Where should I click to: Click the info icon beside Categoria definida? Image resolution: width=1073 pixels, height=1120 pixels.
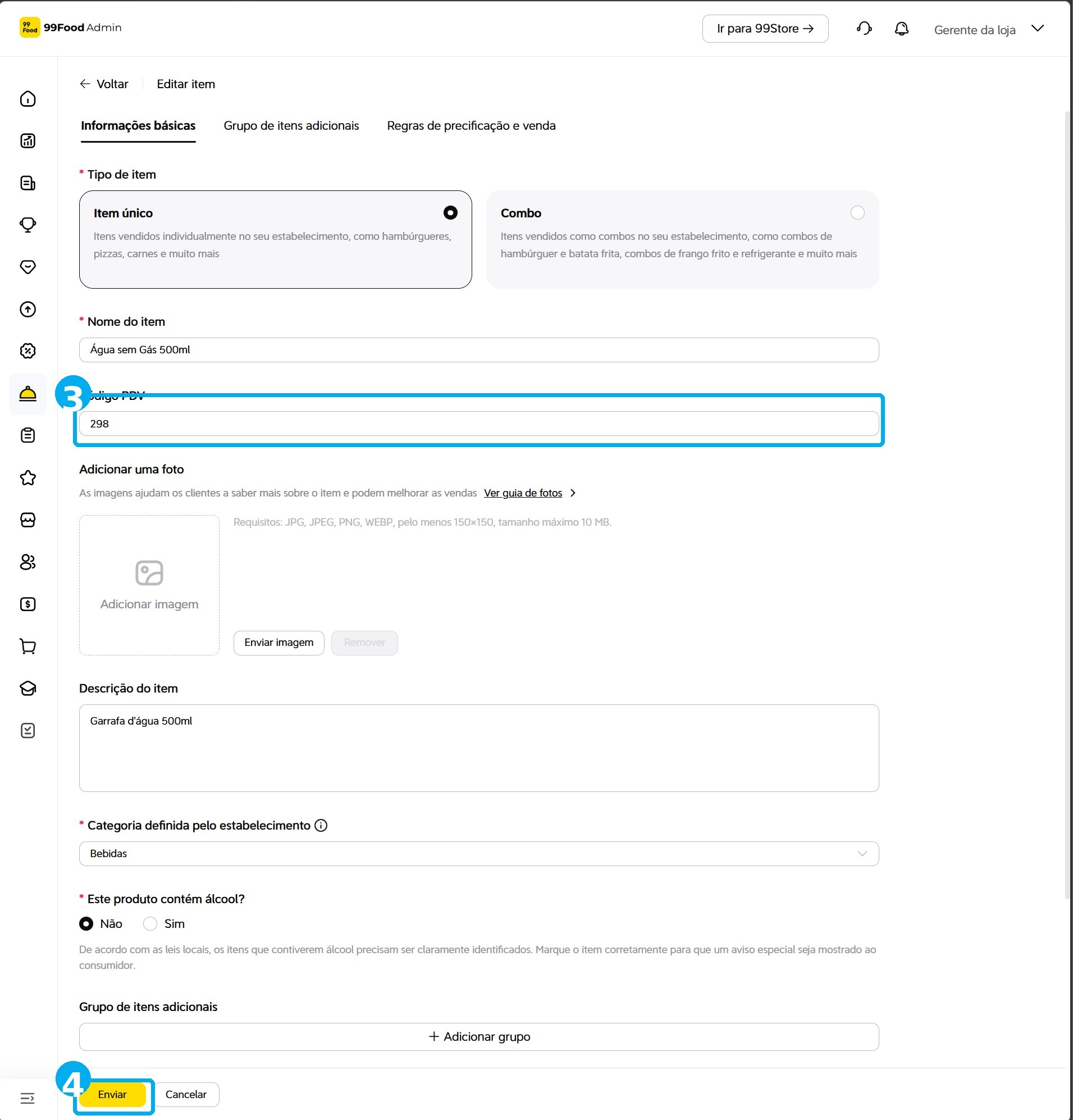pos(321,825)
